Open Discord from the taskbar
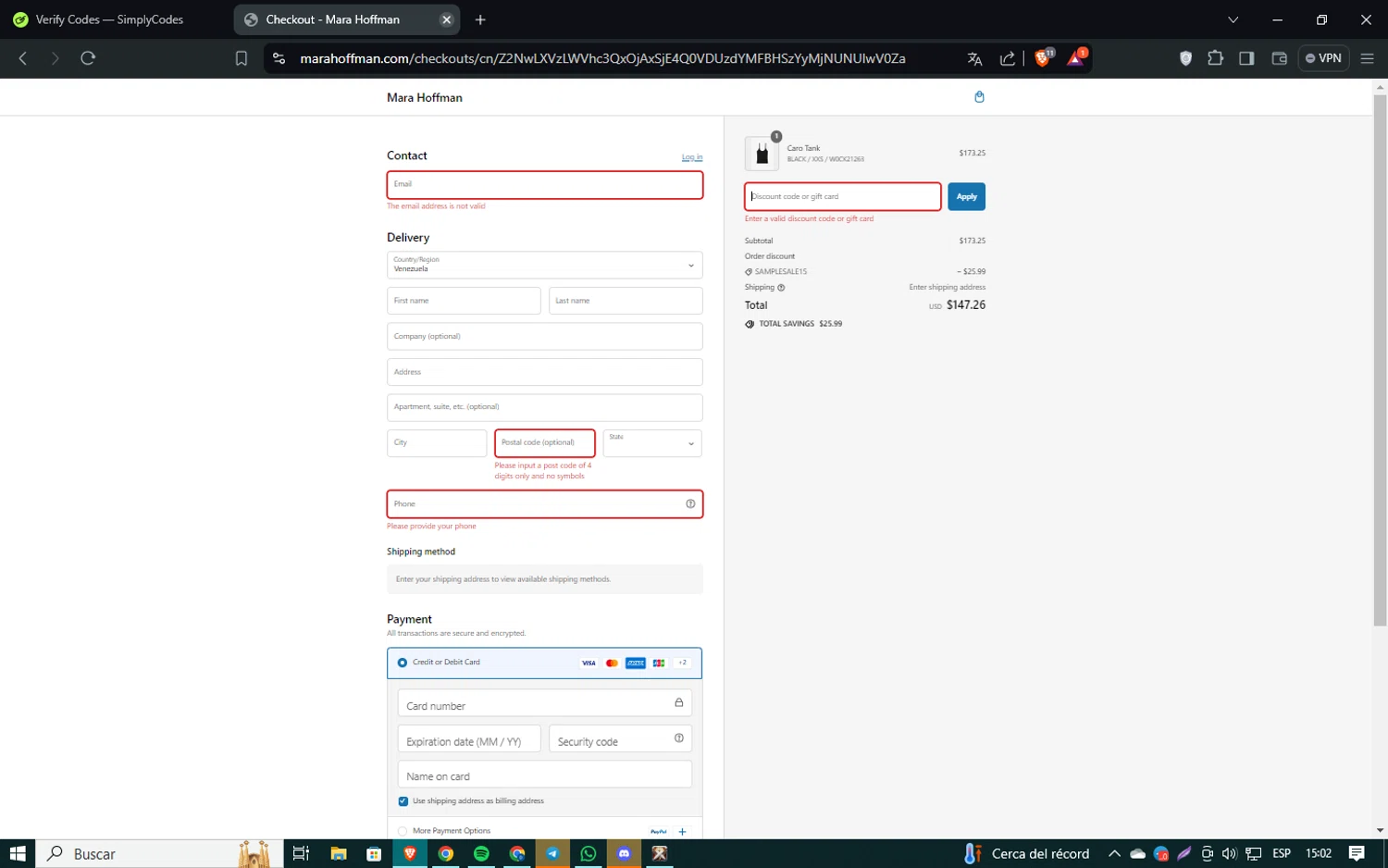This screenshot has height=868, width=1388. 625,854
